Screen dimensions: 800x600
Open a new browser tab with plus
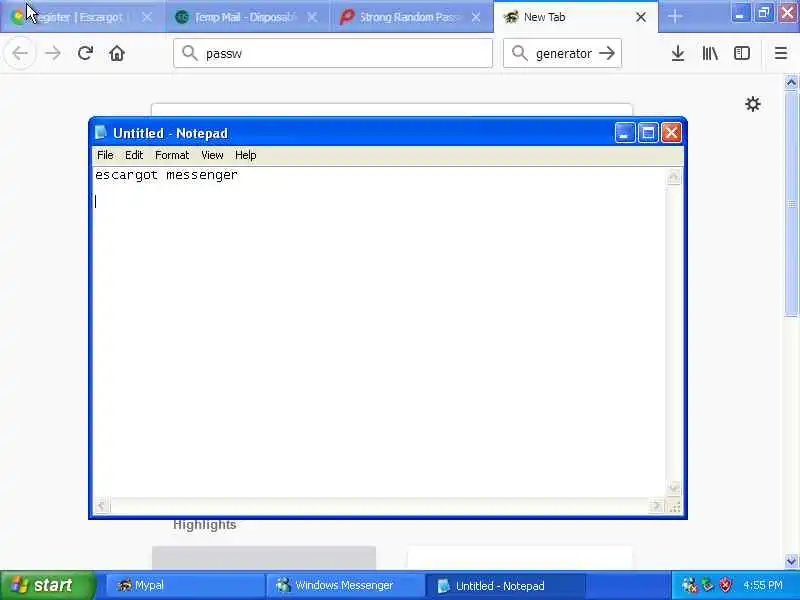[674, 17]
